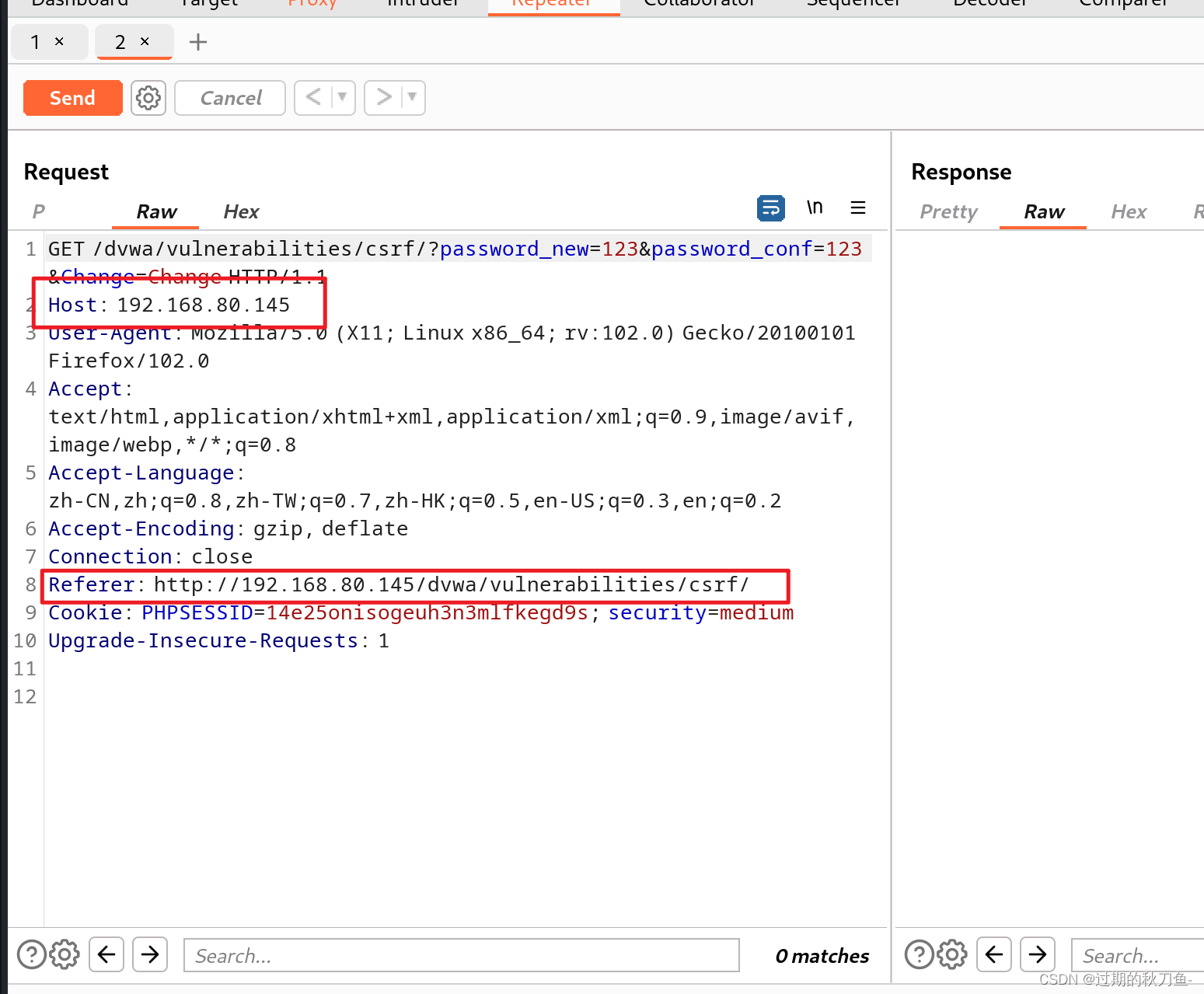Image resolution: width=1204 pixels, height=994 pixels.
Task: Switch to Repeater tab 1
Action: click(35, 42)
